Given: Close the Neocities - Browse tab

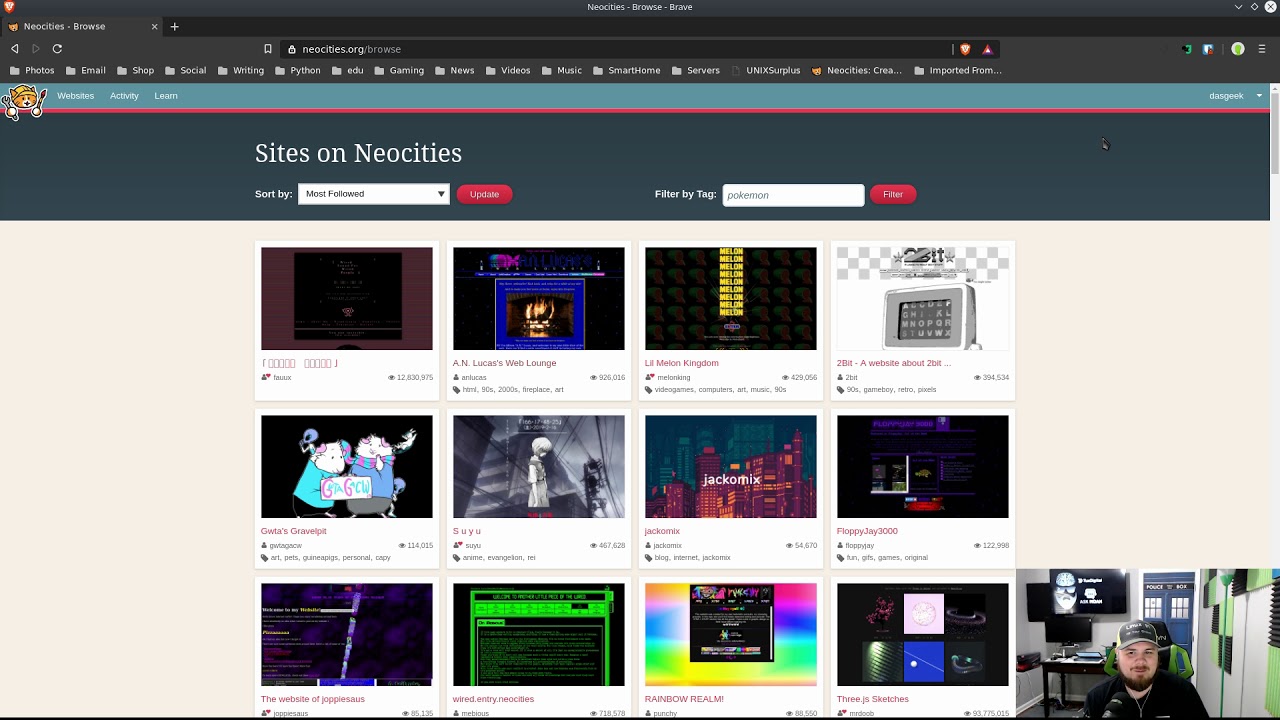Looking at the screenshot, I should (154, 26).
